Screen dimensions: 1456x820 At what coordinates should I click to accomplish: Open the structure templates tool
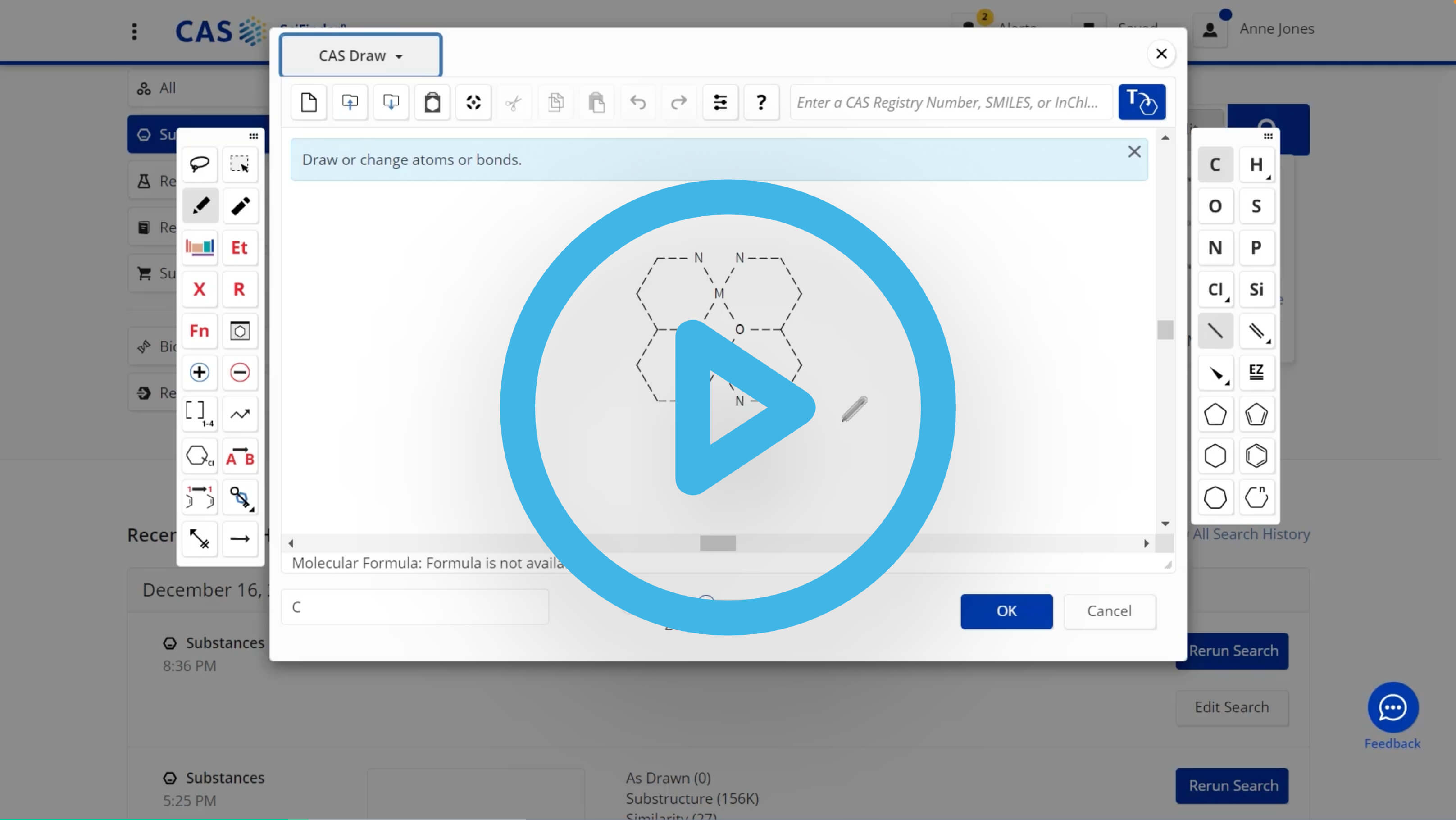[240, 331]
